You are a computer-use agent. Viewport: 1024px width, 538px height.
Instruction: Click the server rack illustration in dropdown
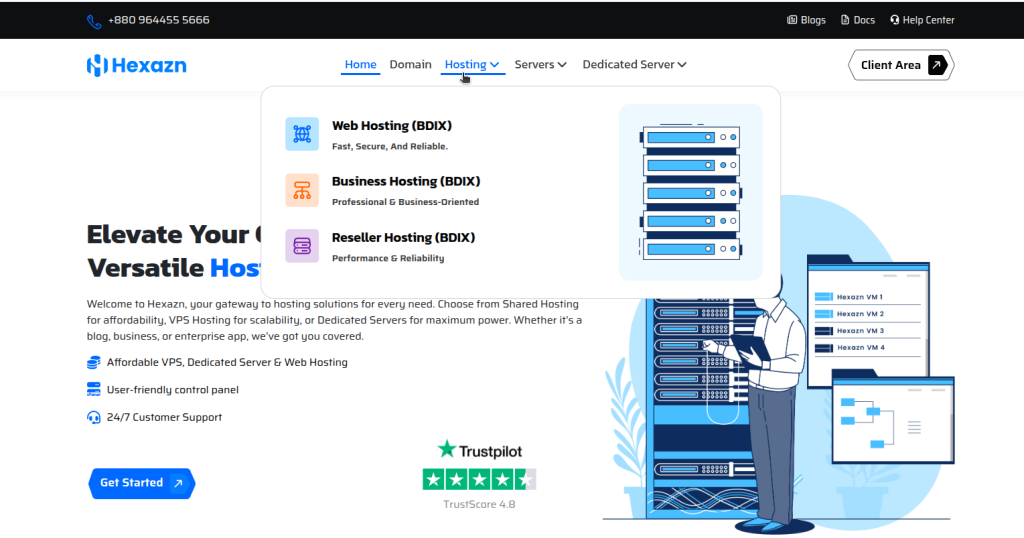[x=690, y=192]
